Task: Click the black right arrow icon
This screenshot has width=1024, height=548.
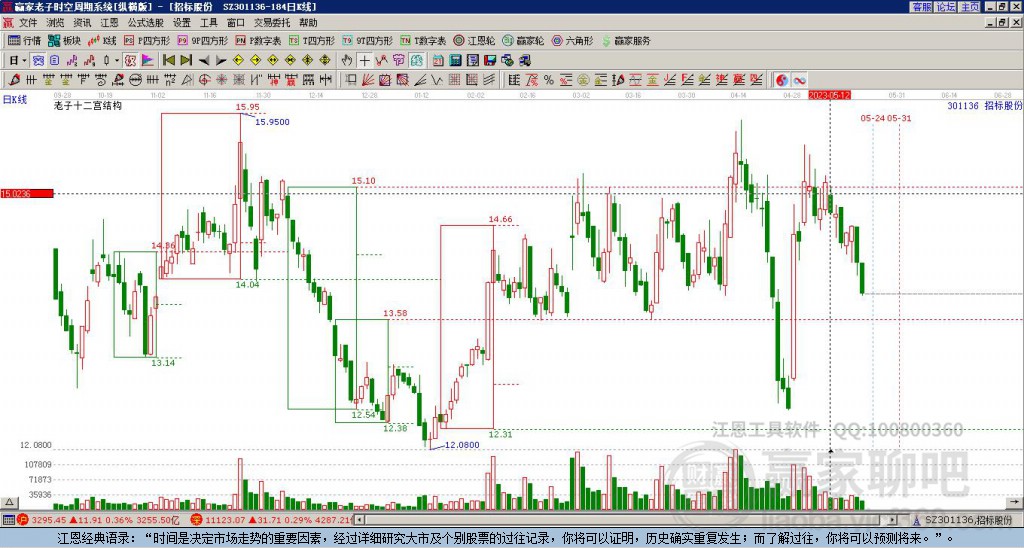Action: pos(221,61)
